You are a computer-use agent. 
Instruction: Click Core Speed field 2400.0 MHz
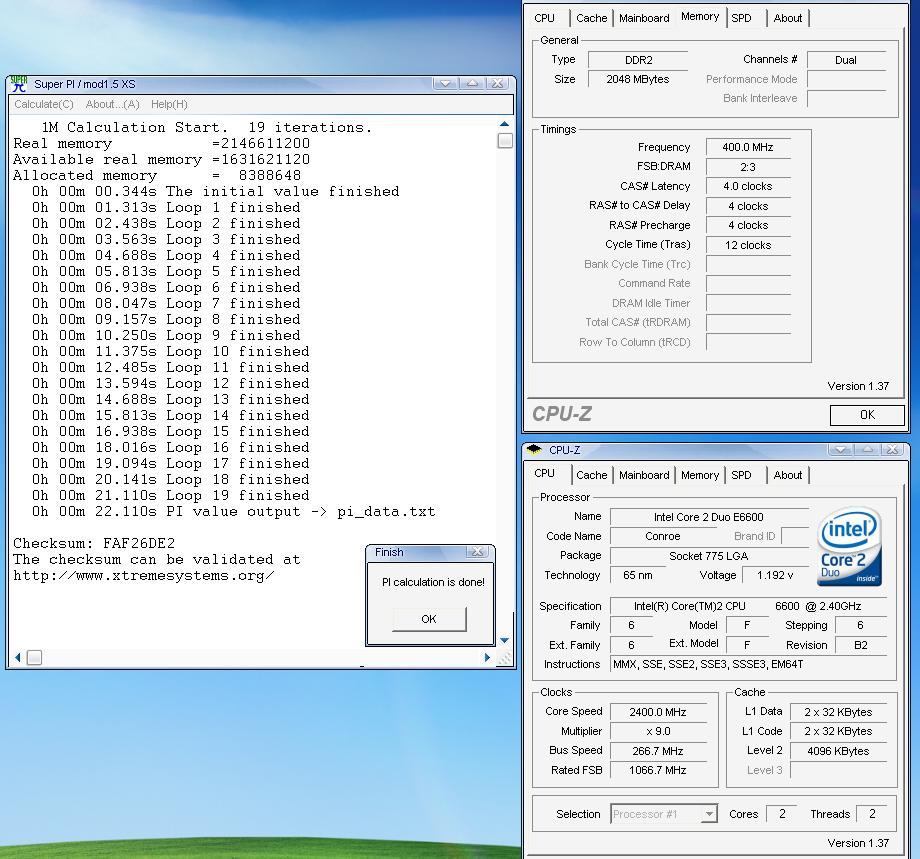(658, 712)
